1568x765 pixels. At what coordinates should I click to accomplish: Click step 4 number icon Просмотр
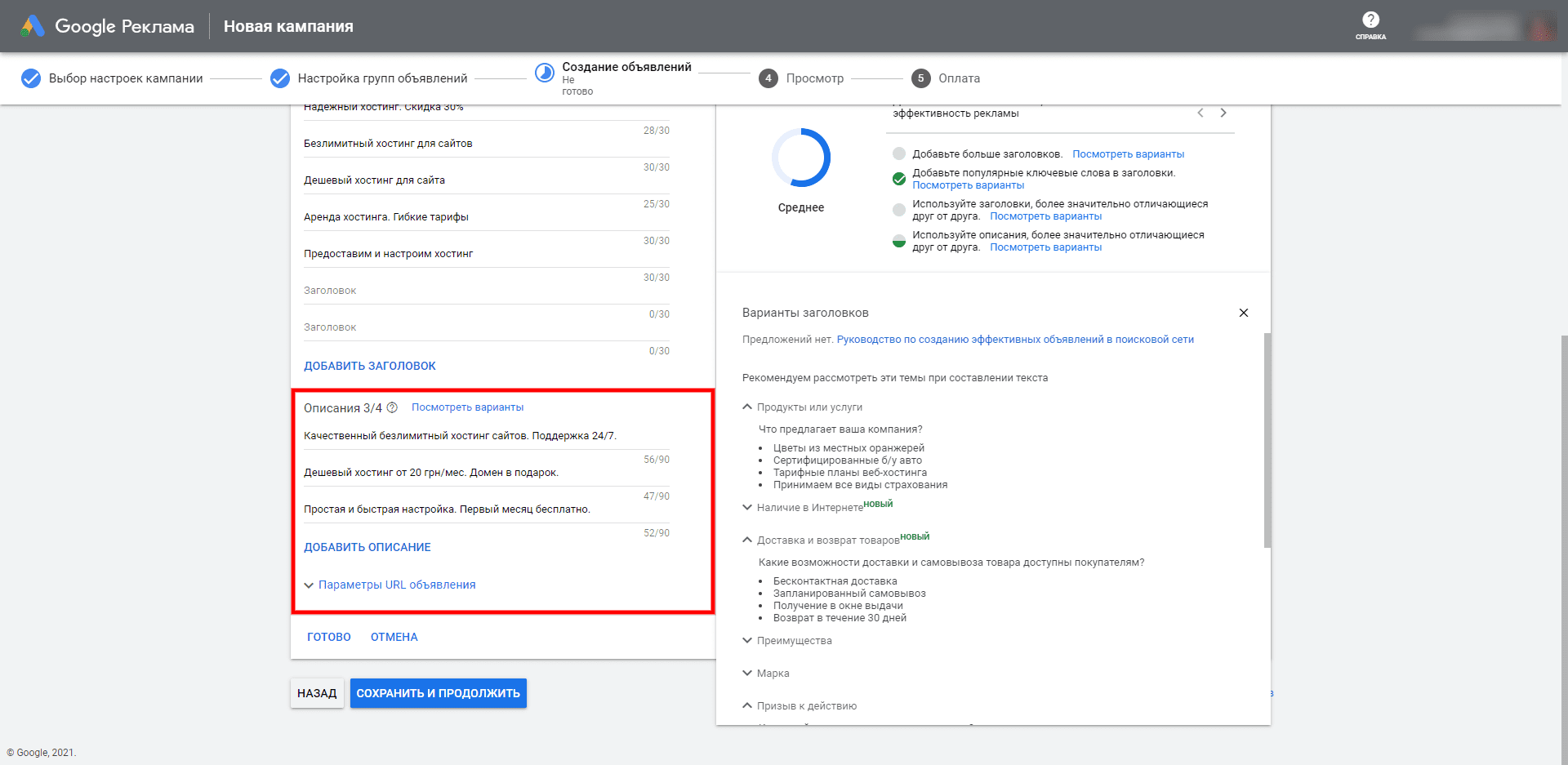coord(768,78)
